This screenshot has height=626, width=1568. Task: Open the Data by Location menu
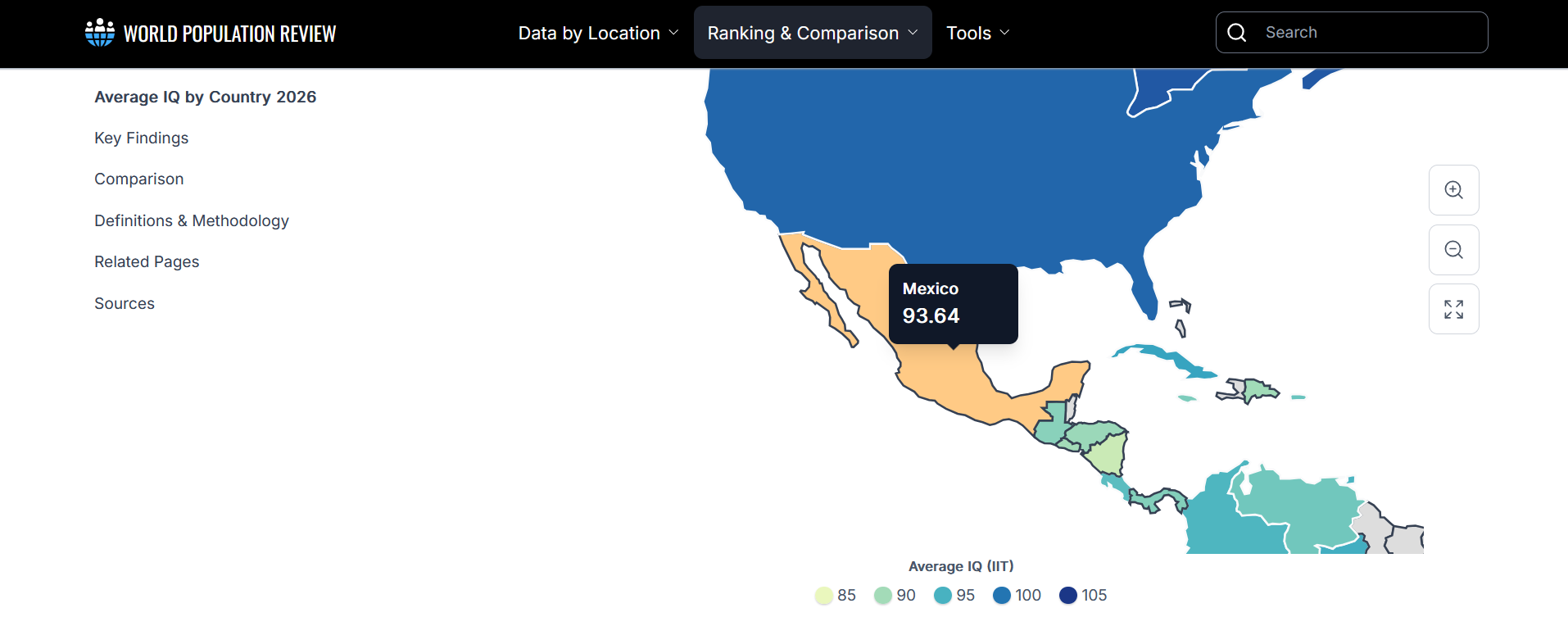coord(598,33)
